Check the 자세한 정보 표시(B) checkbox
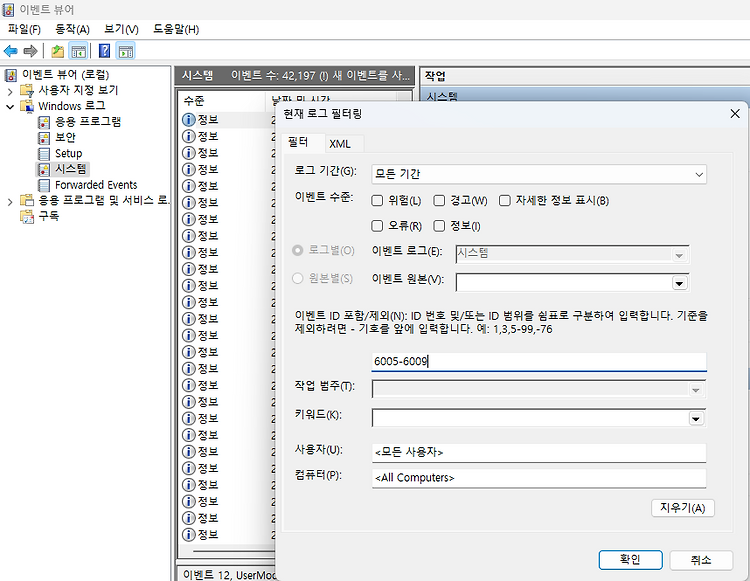Screen dimensions: 750x581 click(x=505, y=200)
